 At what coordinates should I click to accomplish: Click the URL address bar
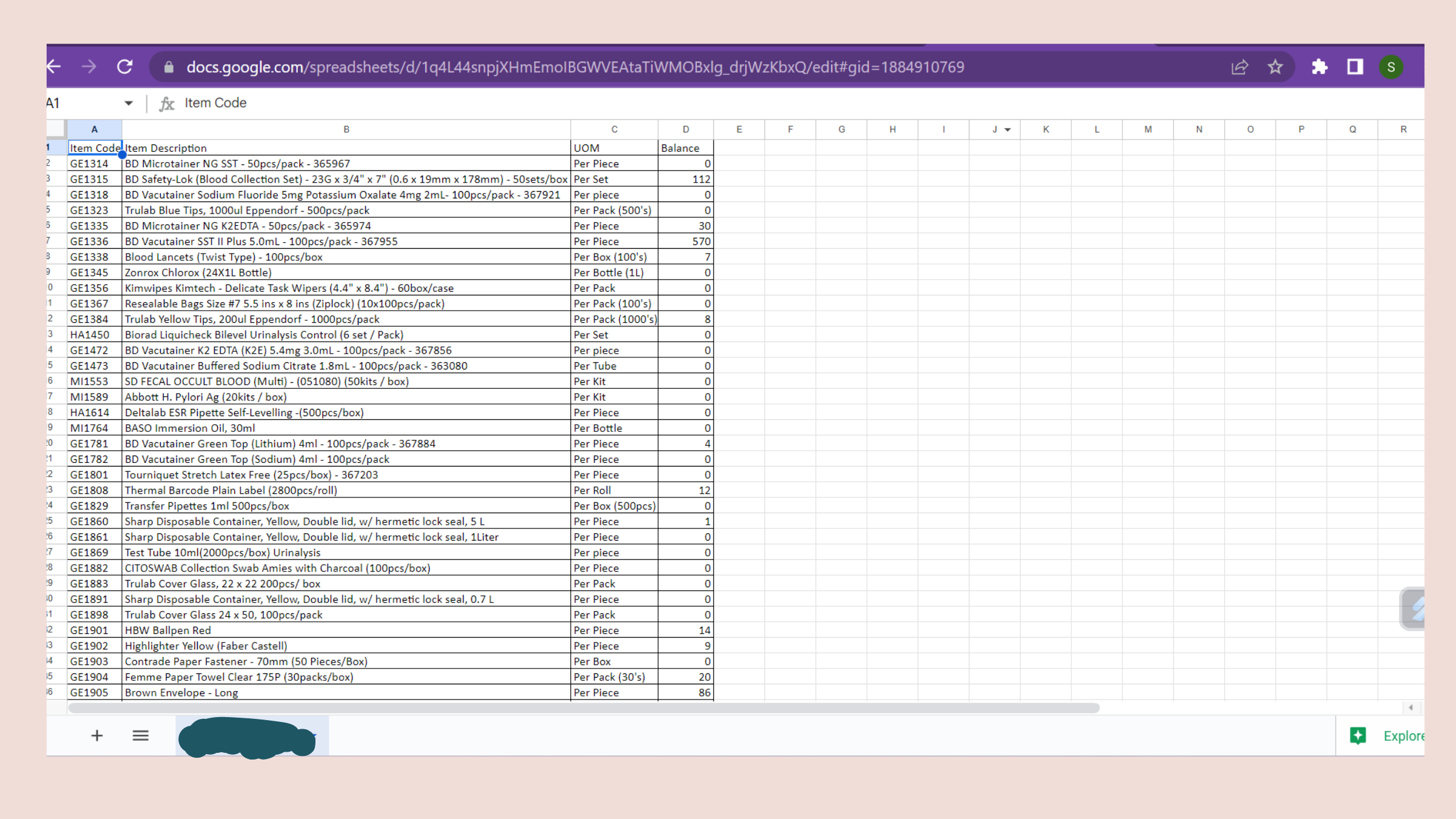tap(575, 67)
